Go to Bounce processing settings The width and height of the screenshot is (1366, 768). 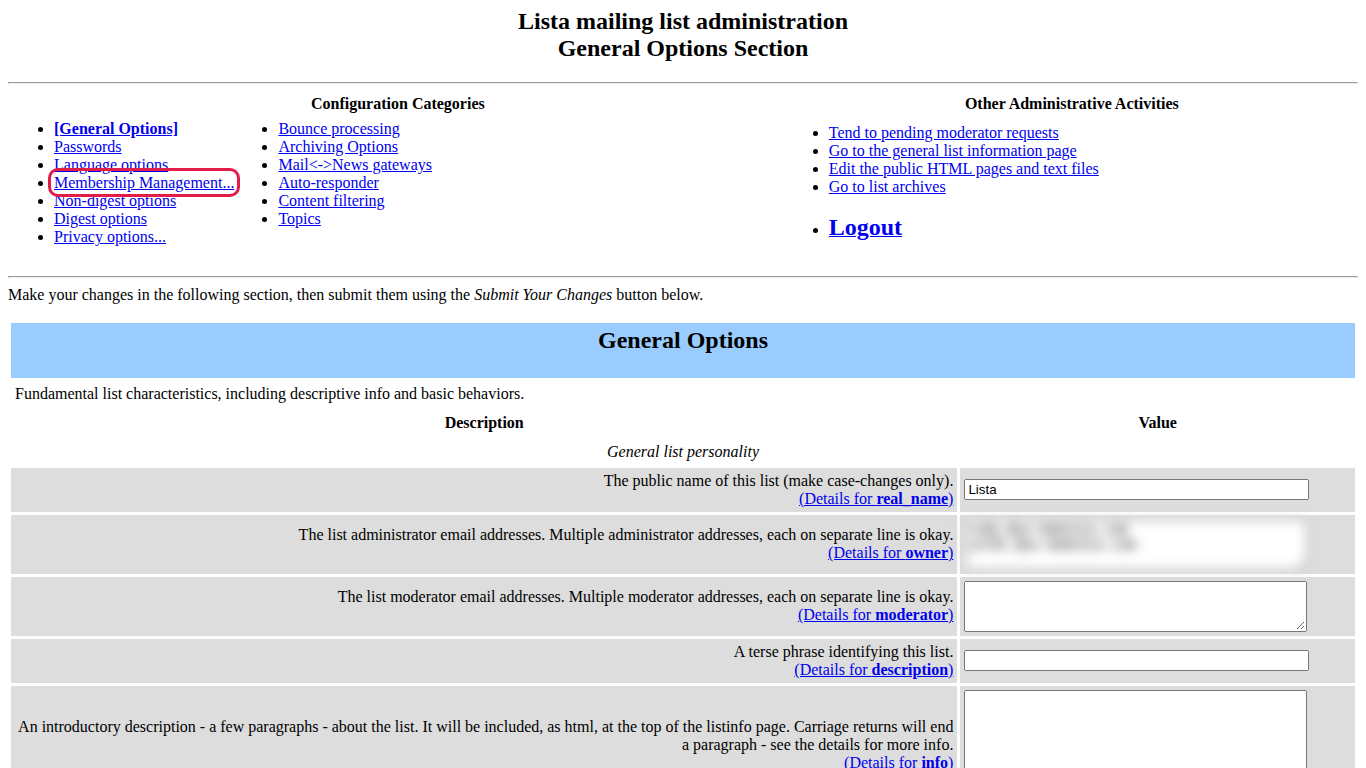tap(339, 129)
